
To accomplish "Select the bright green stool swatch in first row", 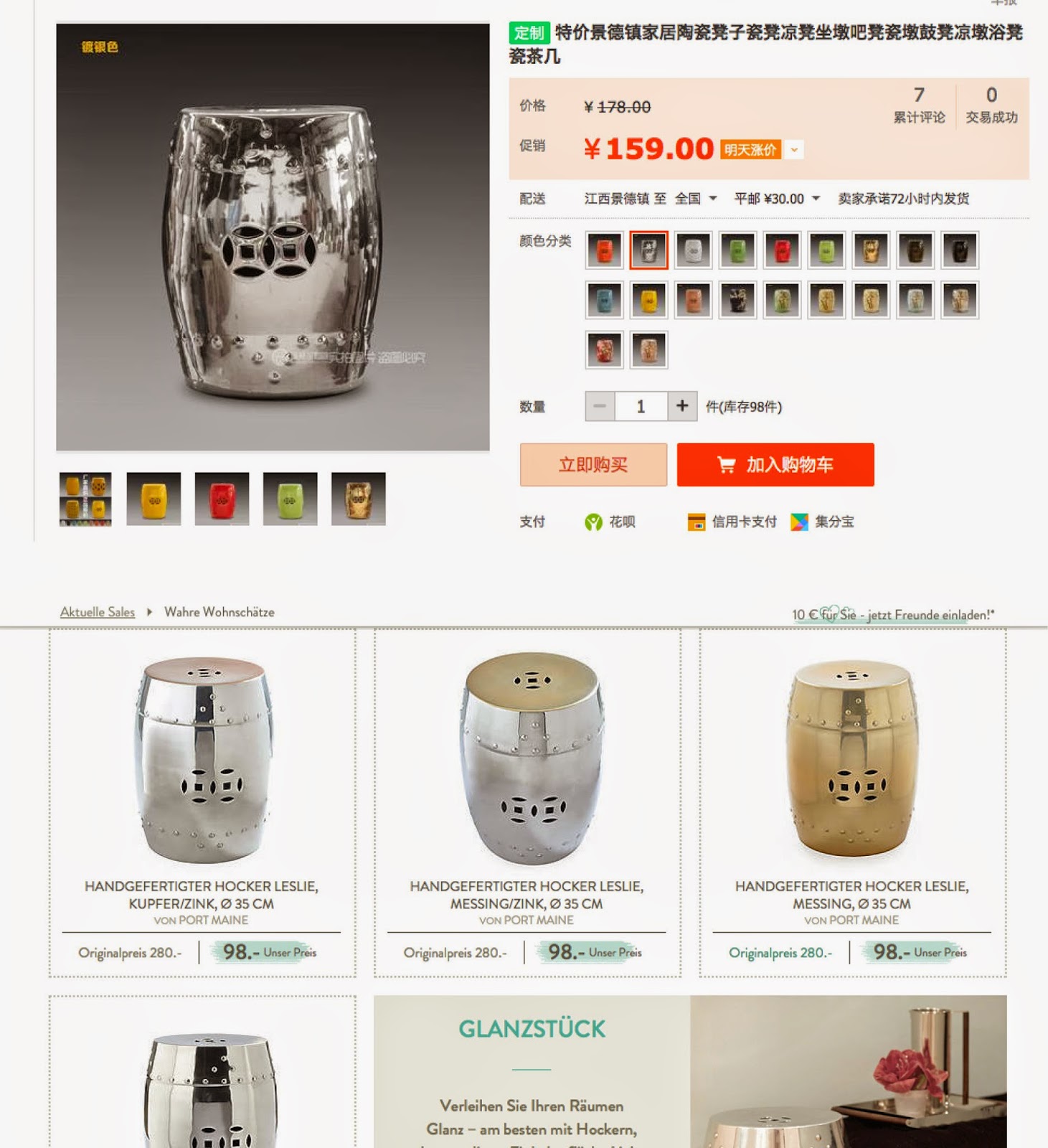I will coord(826,250).
